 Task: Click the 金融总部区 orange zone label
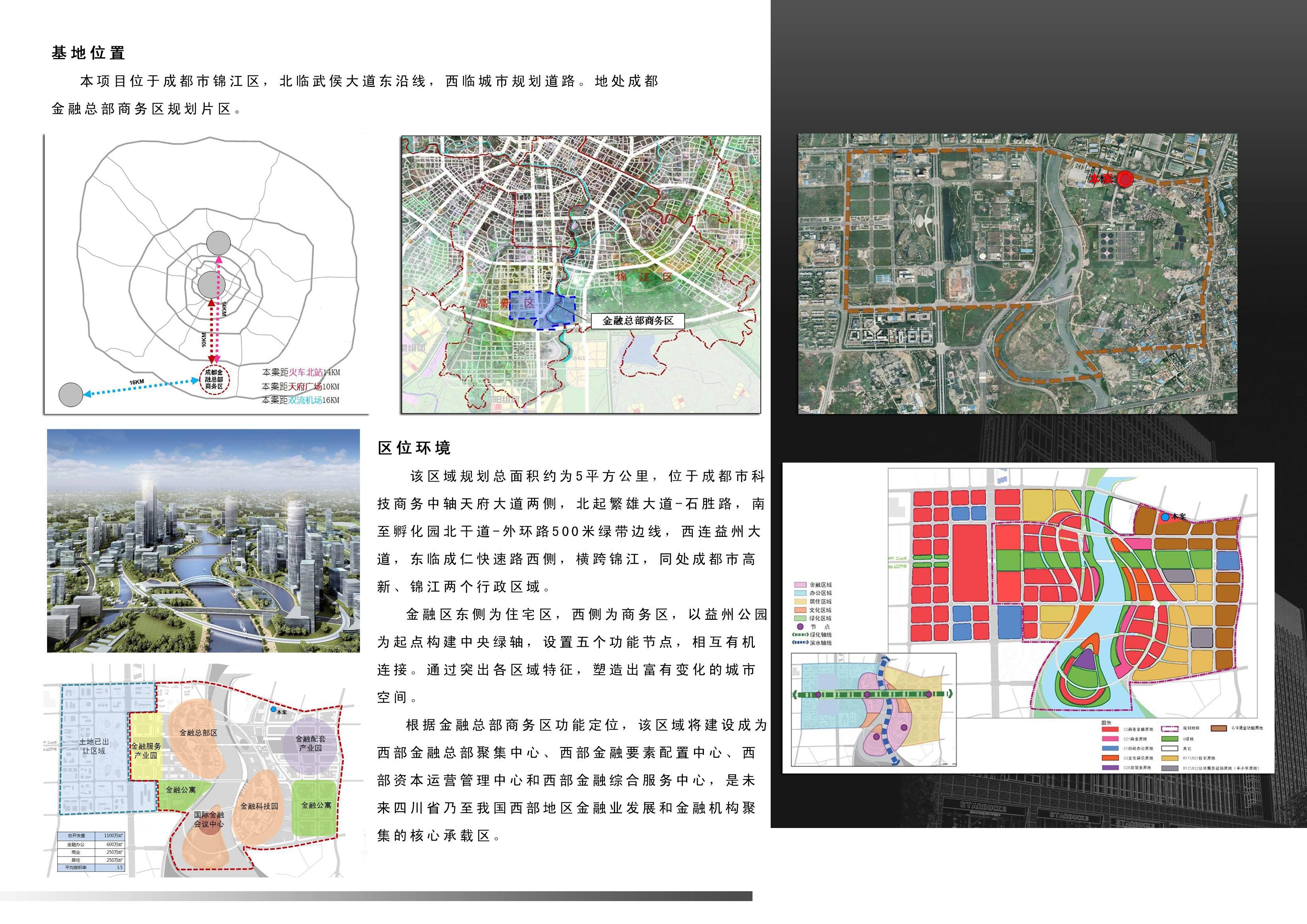click(198, 732)
